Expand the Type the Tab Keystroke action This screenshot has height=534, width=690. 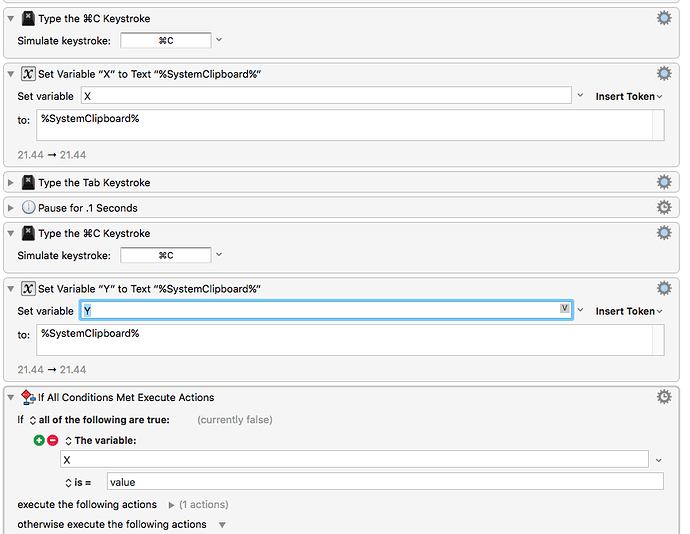(11, 182)
